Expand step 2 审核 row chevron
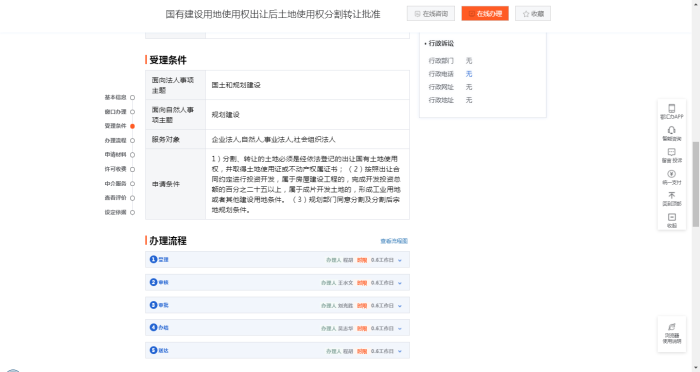 coord(400,283)
